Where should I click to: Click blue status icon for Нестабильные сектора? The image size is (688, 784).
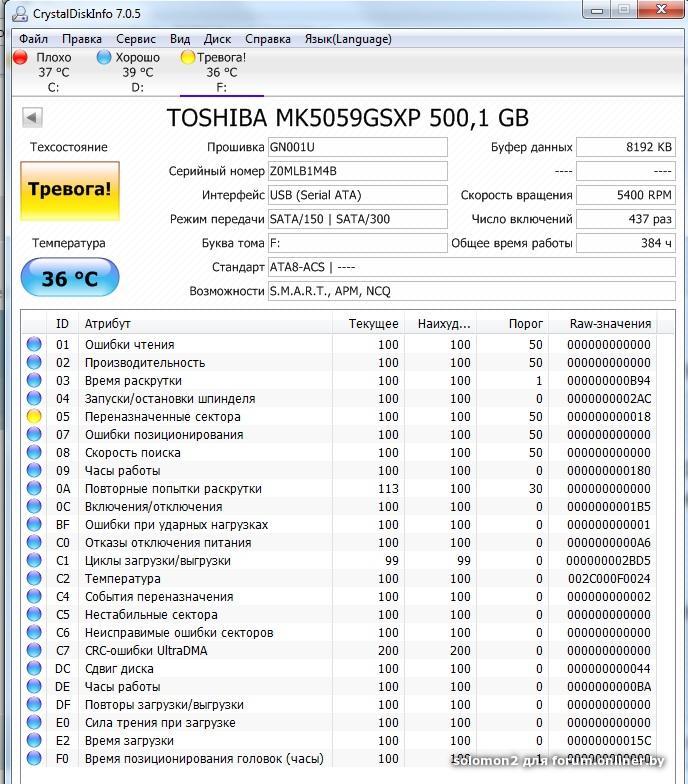34,614
